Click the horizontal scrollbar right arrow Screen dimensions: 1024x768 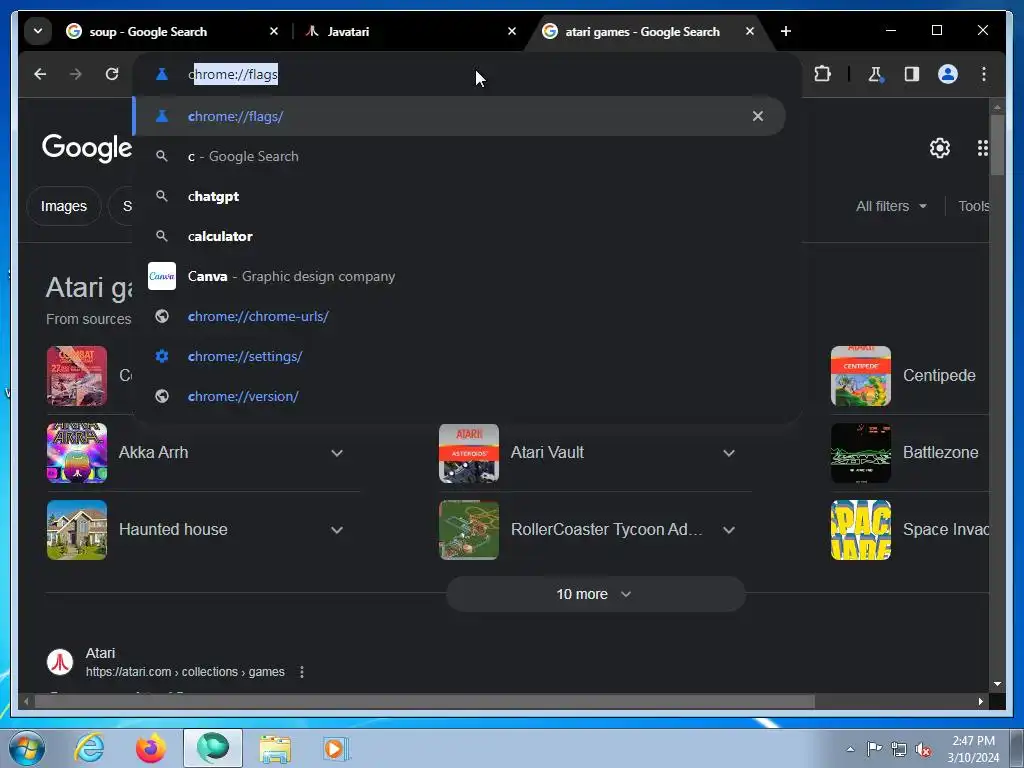click(981, 702)
